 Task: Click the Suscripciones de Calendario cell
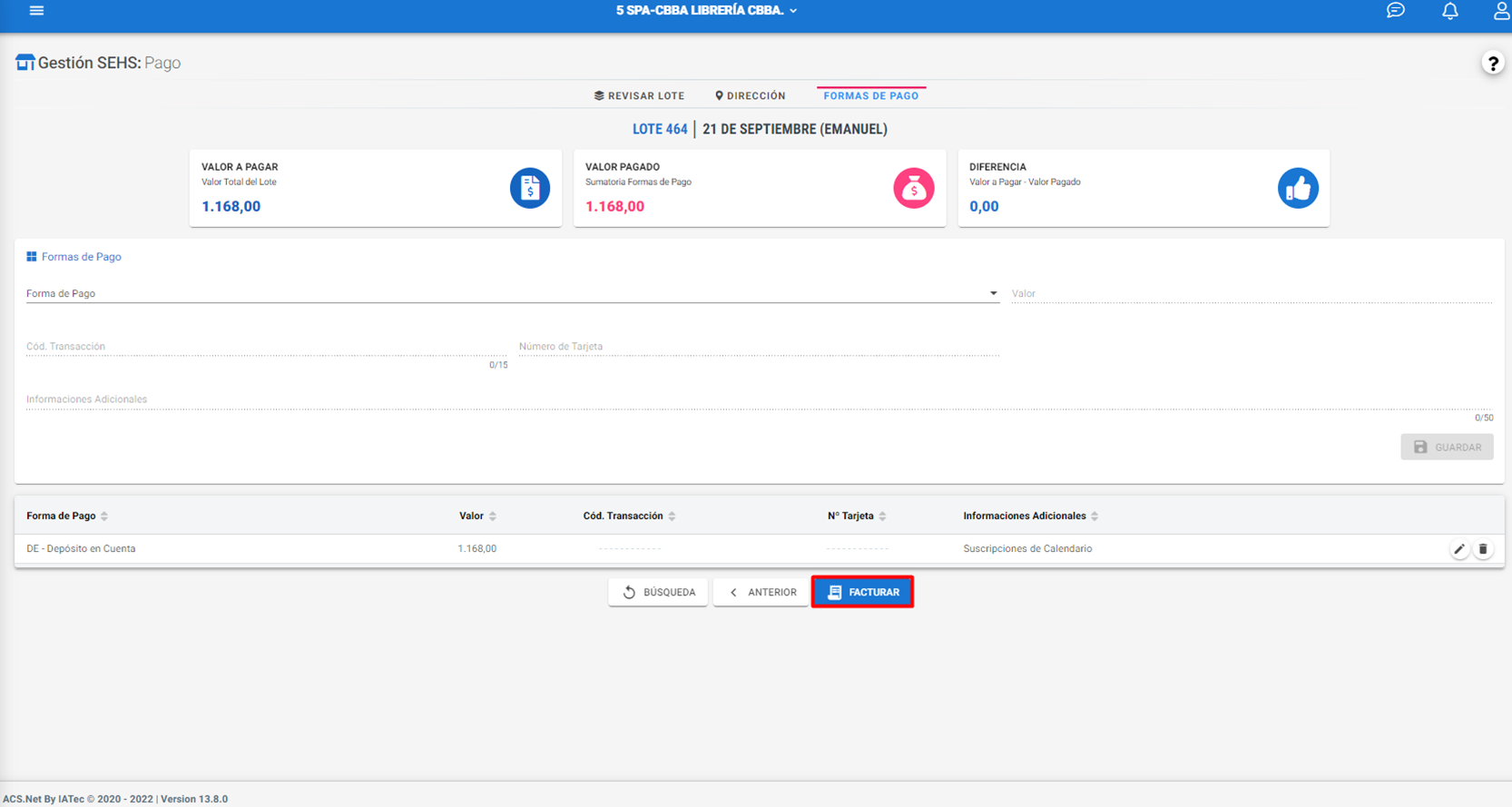(x=1027, y=549)
